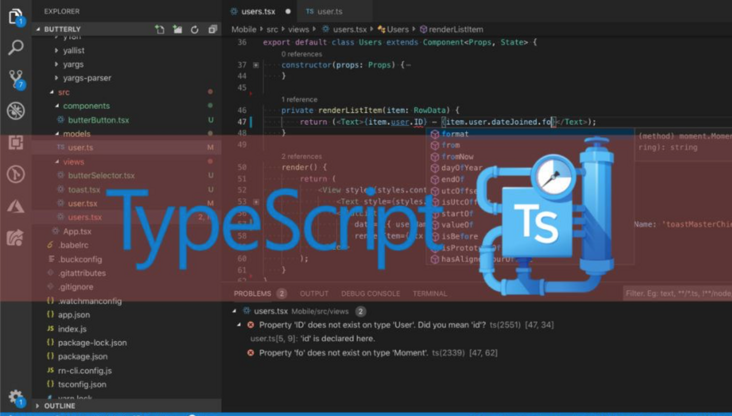The height and width of the screenshot is (416, 732).
Task: Refresh the Explorer tree
Action: (x=195, y=29)
